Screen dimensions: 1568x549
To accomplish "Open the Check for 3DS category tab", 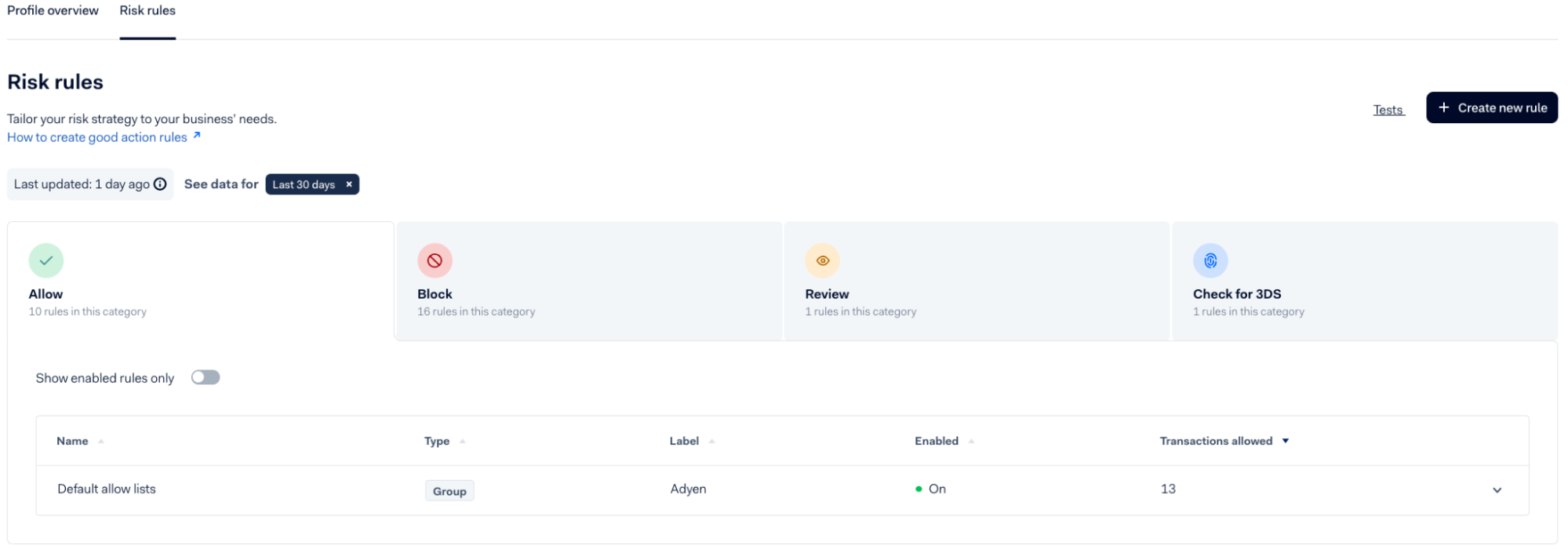I will click(1365, 281).
